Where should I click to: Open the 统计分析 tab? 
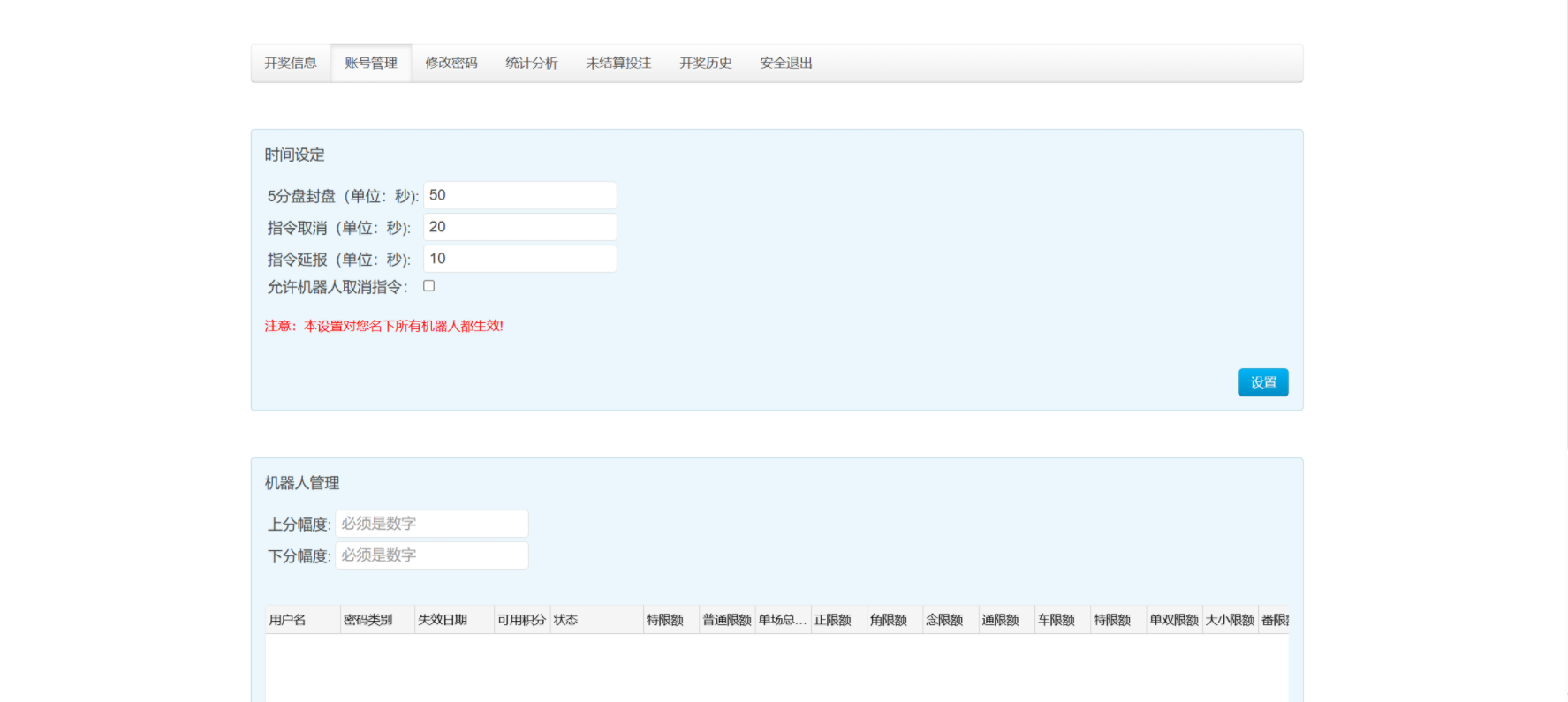pos(531,64)
